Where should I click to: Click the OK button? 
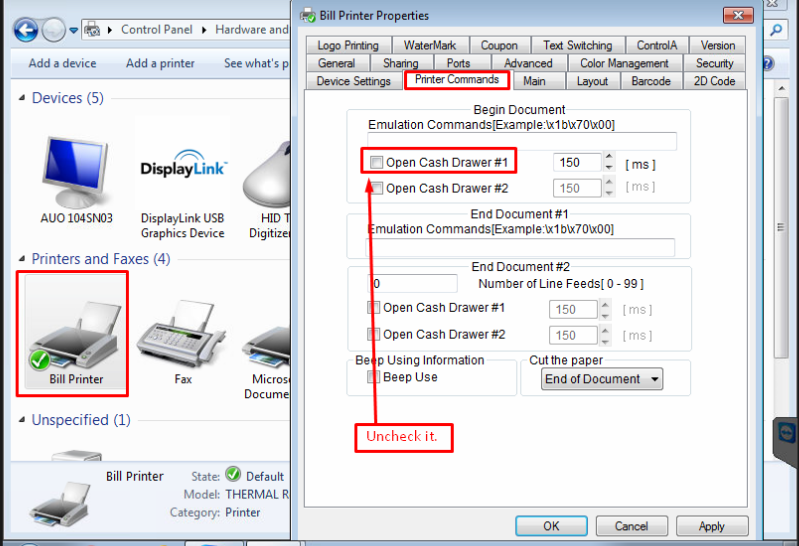[x=551, y=526]
